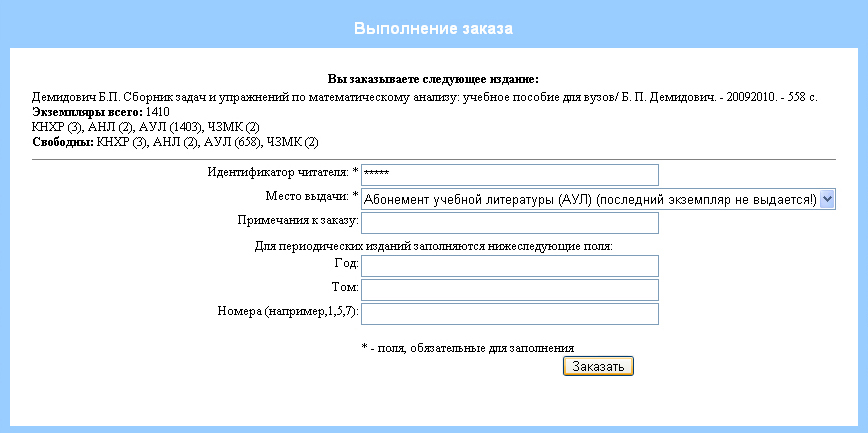
Task: Click the Номера (например,1,5,7) input field
Action: pos(510,313)
